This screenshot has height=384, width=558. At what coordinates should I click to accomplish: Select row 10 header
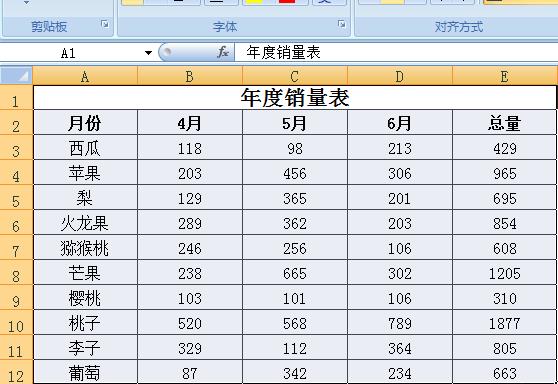[16, 322]
